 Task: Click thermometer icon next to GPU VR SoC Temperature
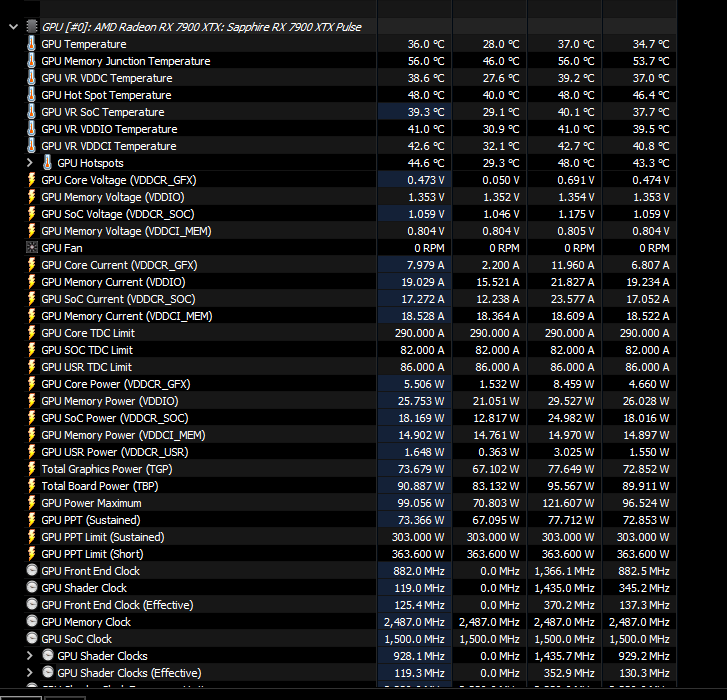click(x=31, y=112)
